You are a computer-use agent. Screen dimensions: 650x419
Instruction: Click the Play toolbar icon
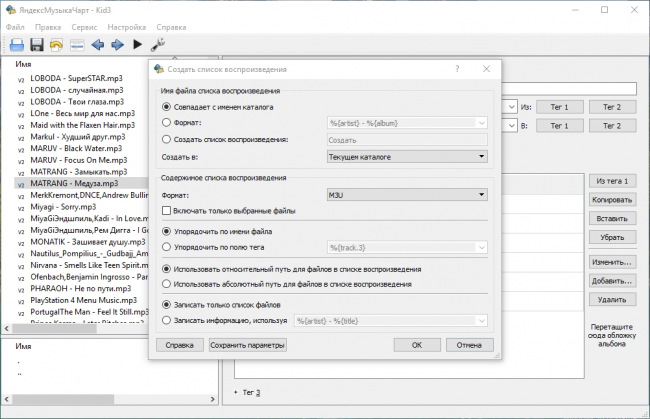pos(137,44)
